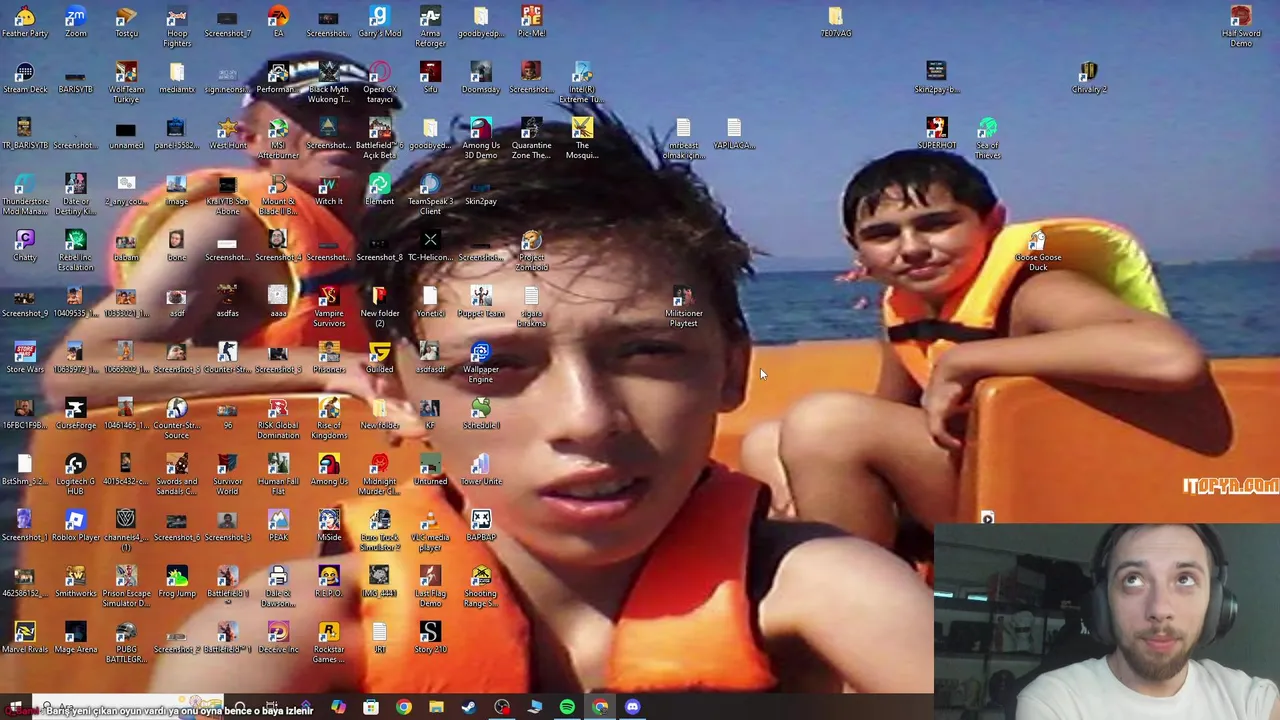The image size is (1280, 720).
Task: Select the Hoop Fighters desktop icon
Action: (x=177, y=27)
